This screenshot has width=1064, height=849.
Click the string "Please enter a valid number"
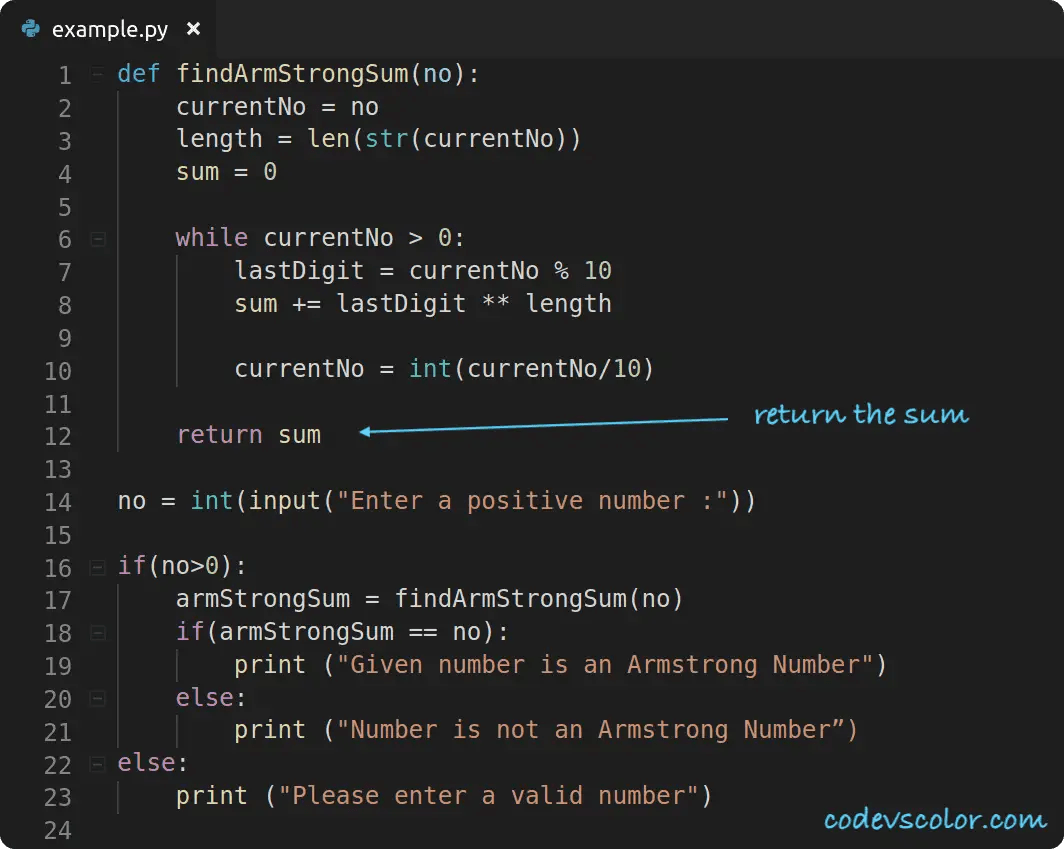[489, 795]
